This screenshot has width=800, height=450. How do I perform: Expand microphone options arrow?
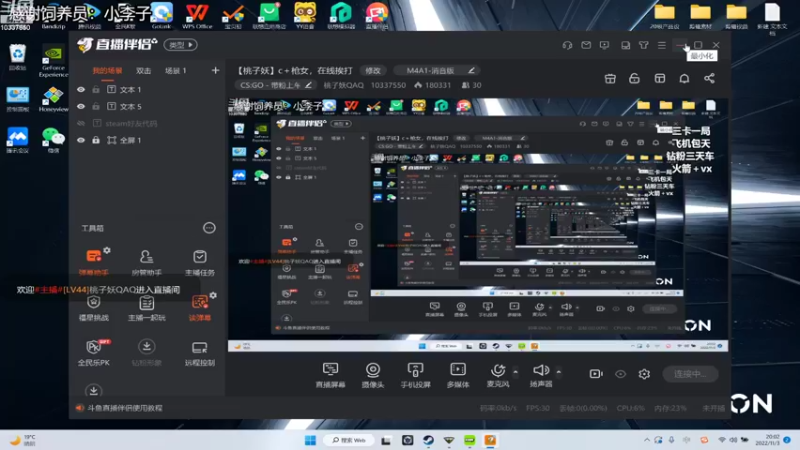515,371
